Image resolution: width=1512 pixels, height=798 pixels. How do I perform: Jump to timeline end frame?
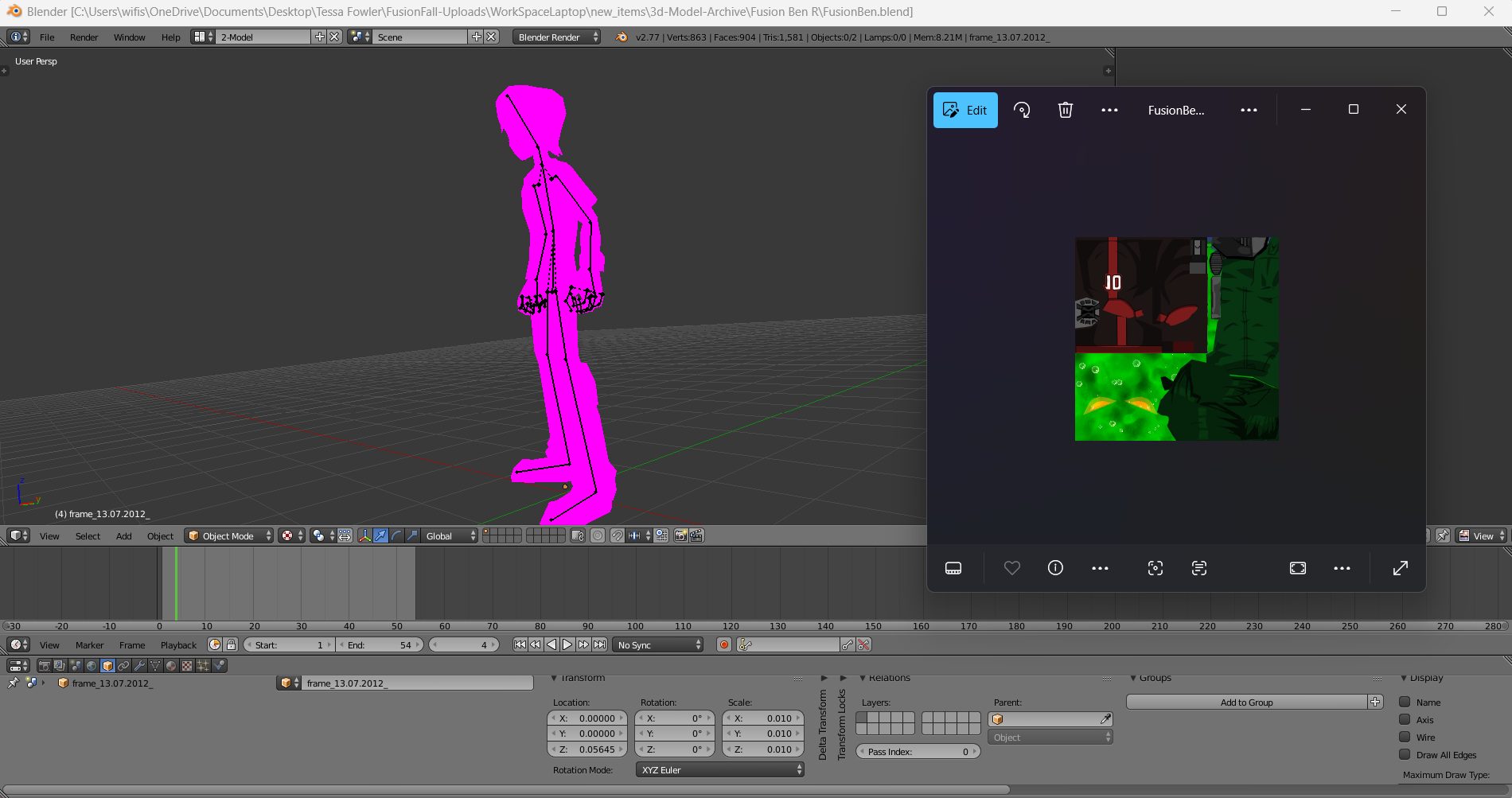(600, 644)
